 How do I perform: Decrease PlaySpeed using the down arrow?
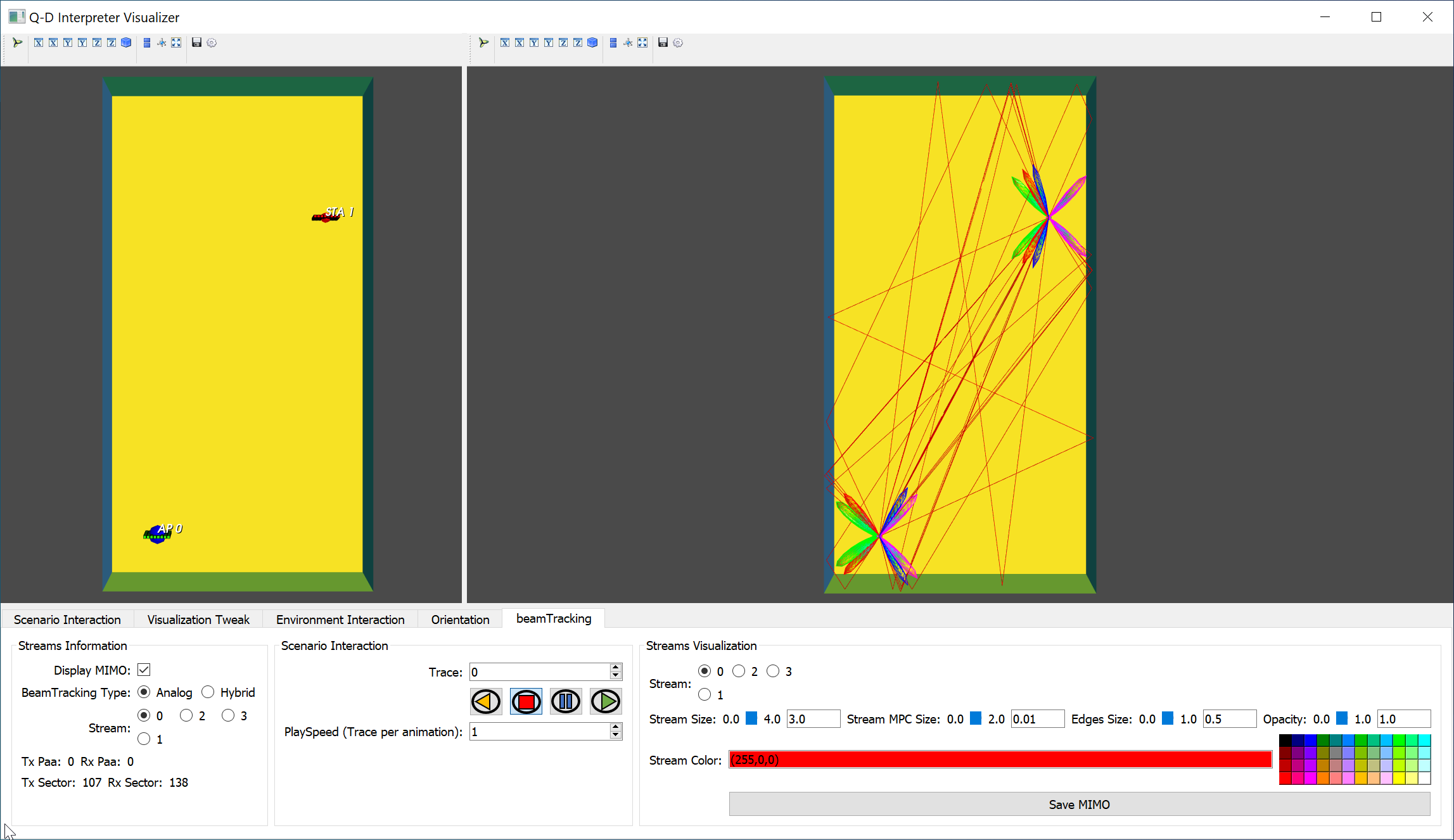pos(615,735)
